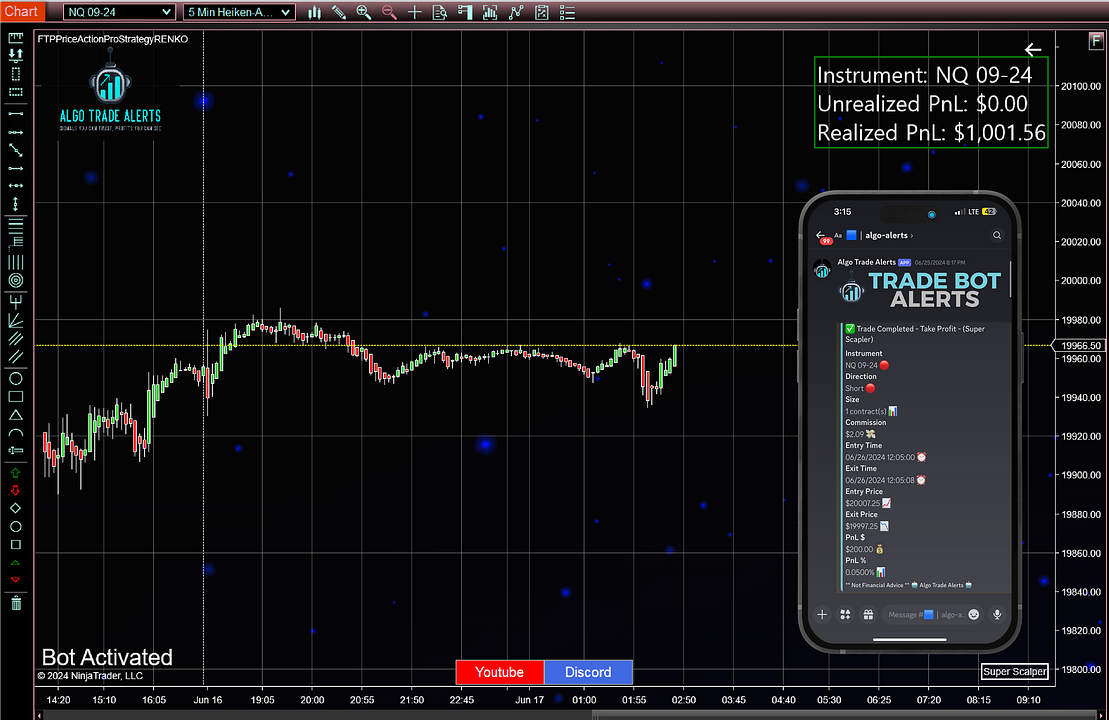Zoom out with the magnifier minus icon
The width and height of the screenshot is (1109, 720).
389,12
